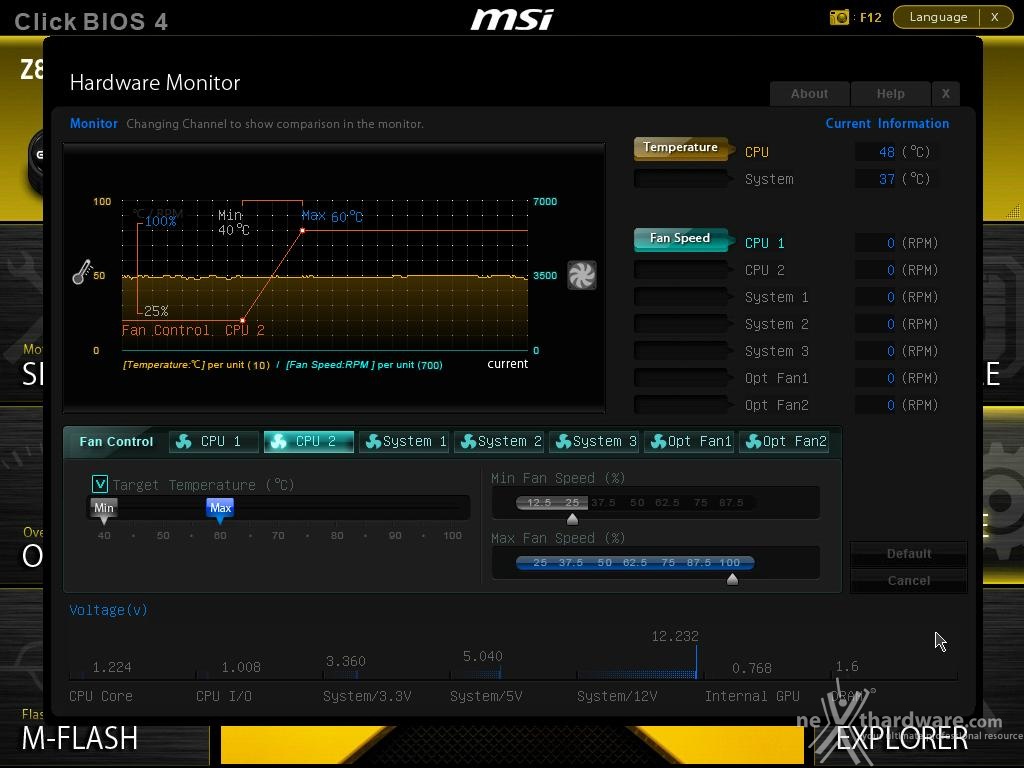
Task: Click the CPU temperature label
Action: click(x=757, y=152)
